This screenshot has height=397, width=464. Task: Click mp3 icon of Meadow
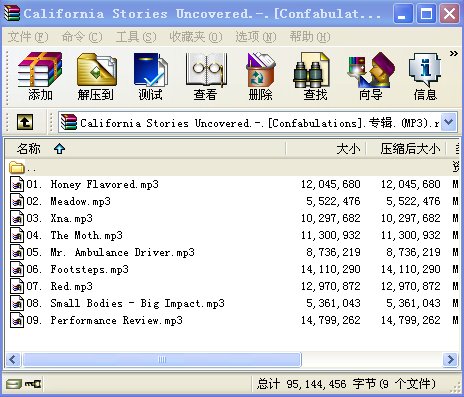[17, 201]
